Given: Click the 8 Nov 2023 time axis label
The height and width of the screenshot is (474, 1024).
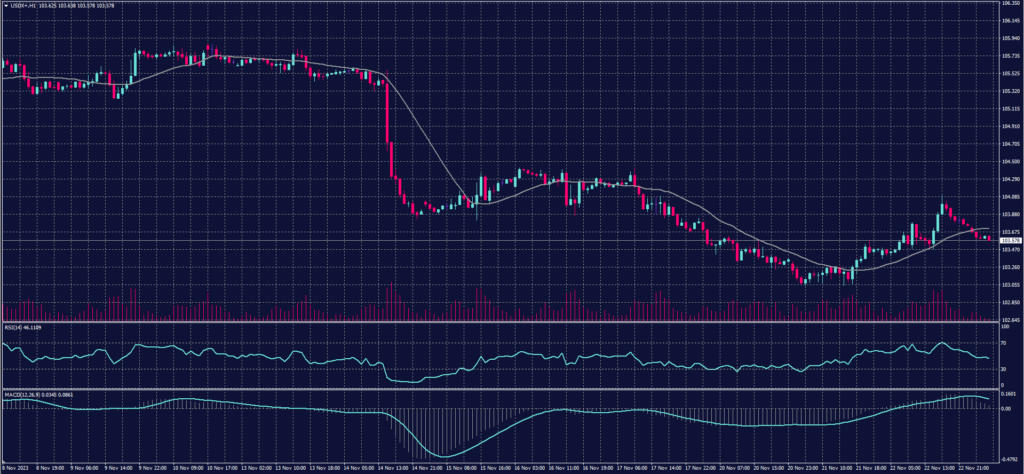Looking at the screenshot, I should pyautogui.click(x=14, y=467).
